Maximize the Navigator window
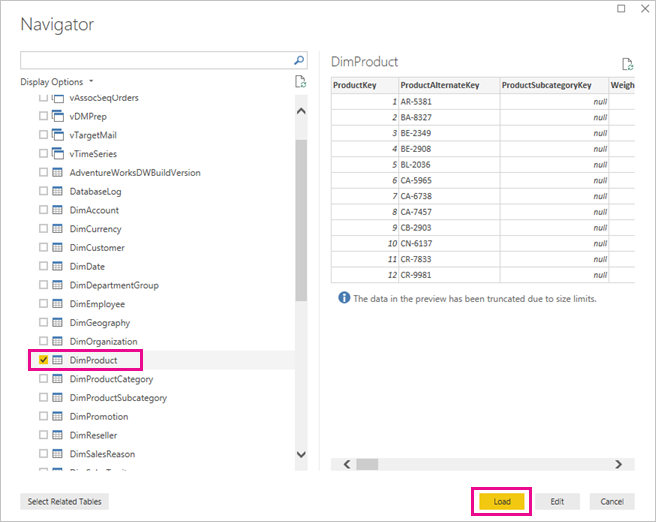 (x=621, y=8)
